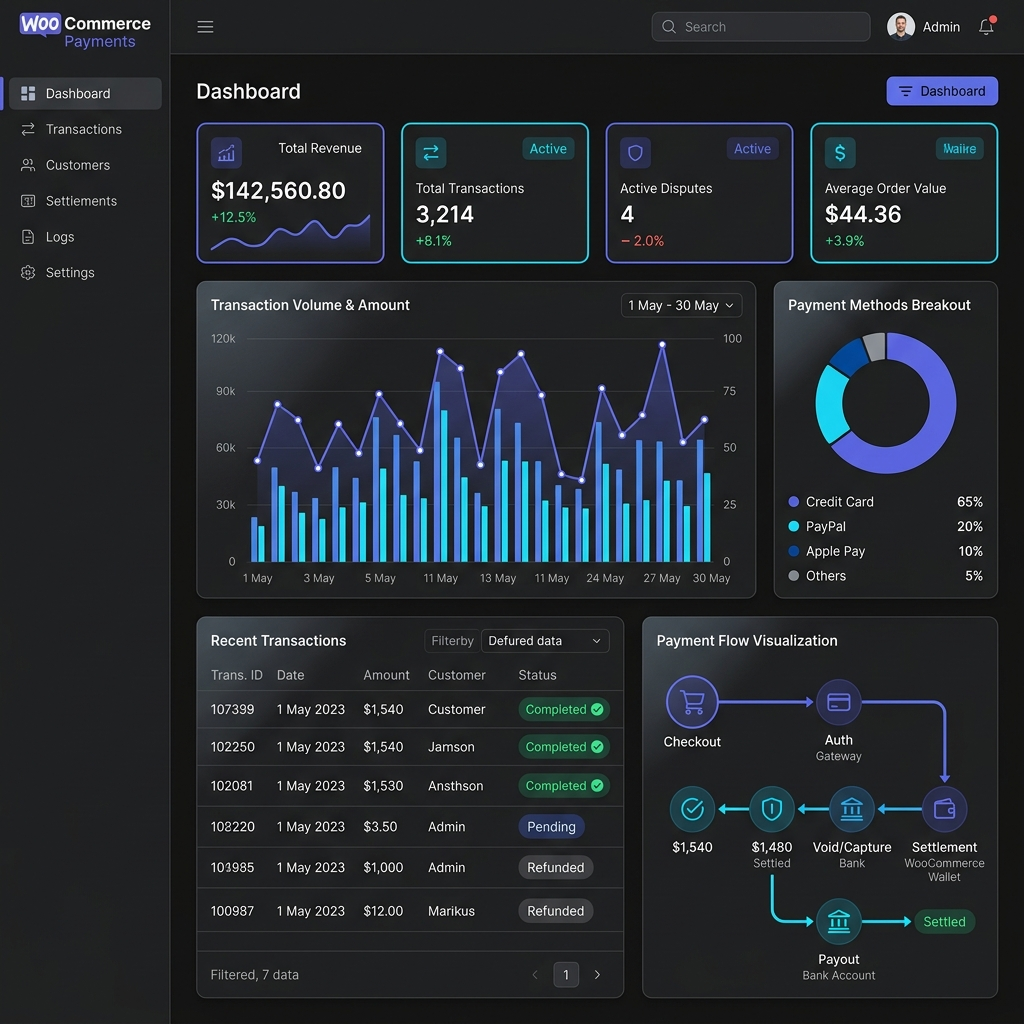Click the Completed status for transaction 107399
The height and width of the screenshot is (1024, 1024).
[x=564, y=709]
